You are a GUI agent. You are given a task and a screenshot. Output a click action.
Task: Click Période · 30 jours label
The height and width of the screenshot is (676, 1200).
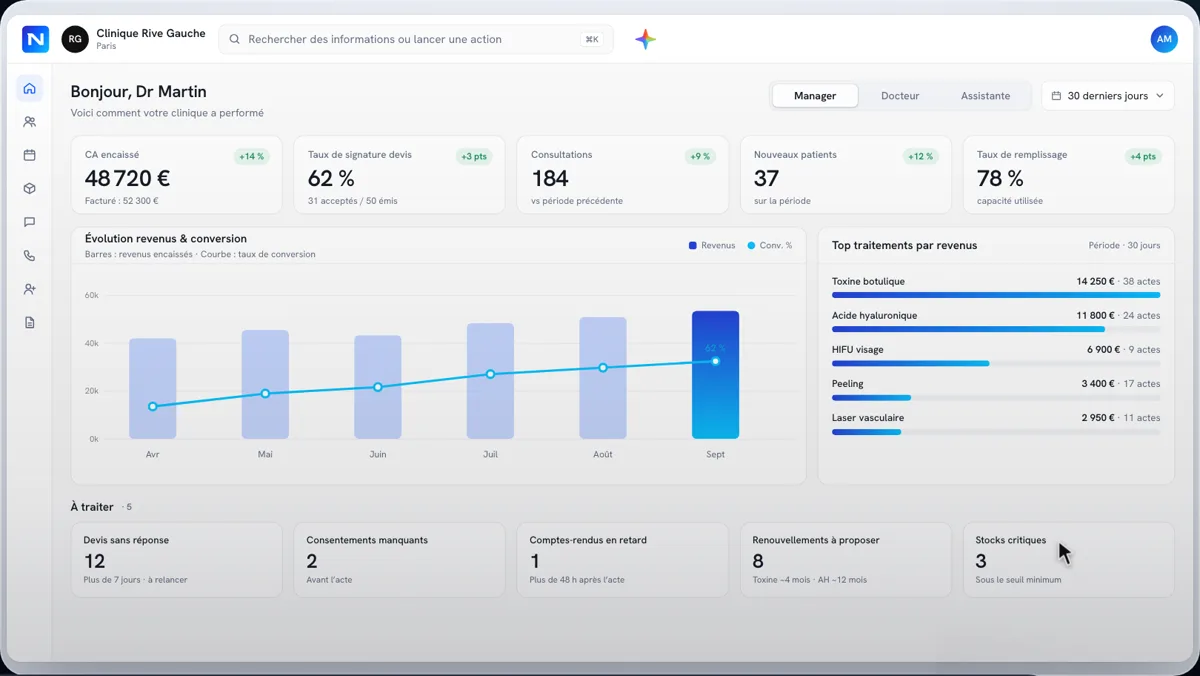(1124, 245)
